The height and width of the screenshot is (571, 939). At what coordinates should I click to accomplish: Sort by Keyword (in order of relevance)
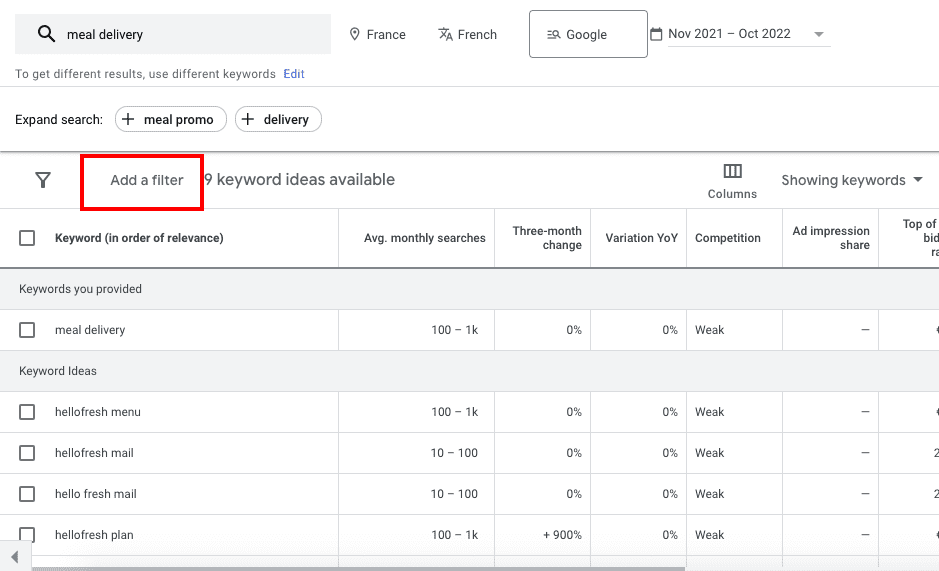(x=139, y=238)
